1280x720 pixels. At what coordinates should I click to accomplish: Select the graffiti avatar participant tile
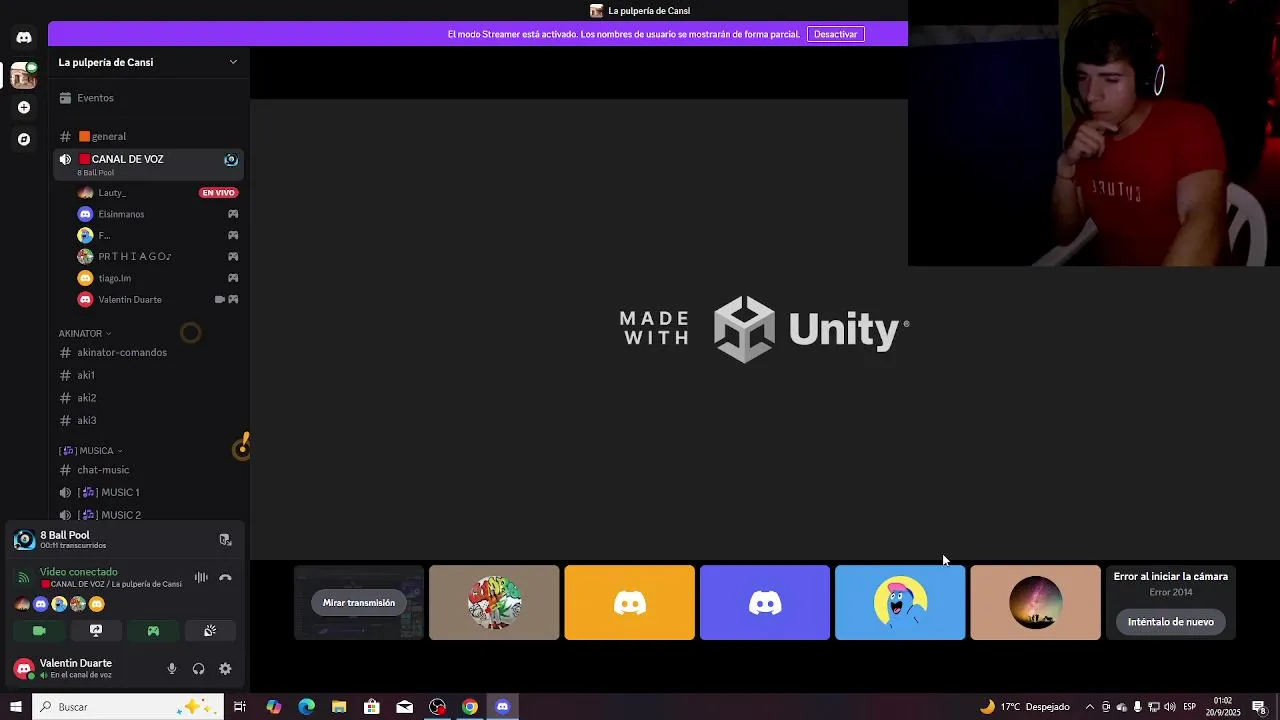494,603
